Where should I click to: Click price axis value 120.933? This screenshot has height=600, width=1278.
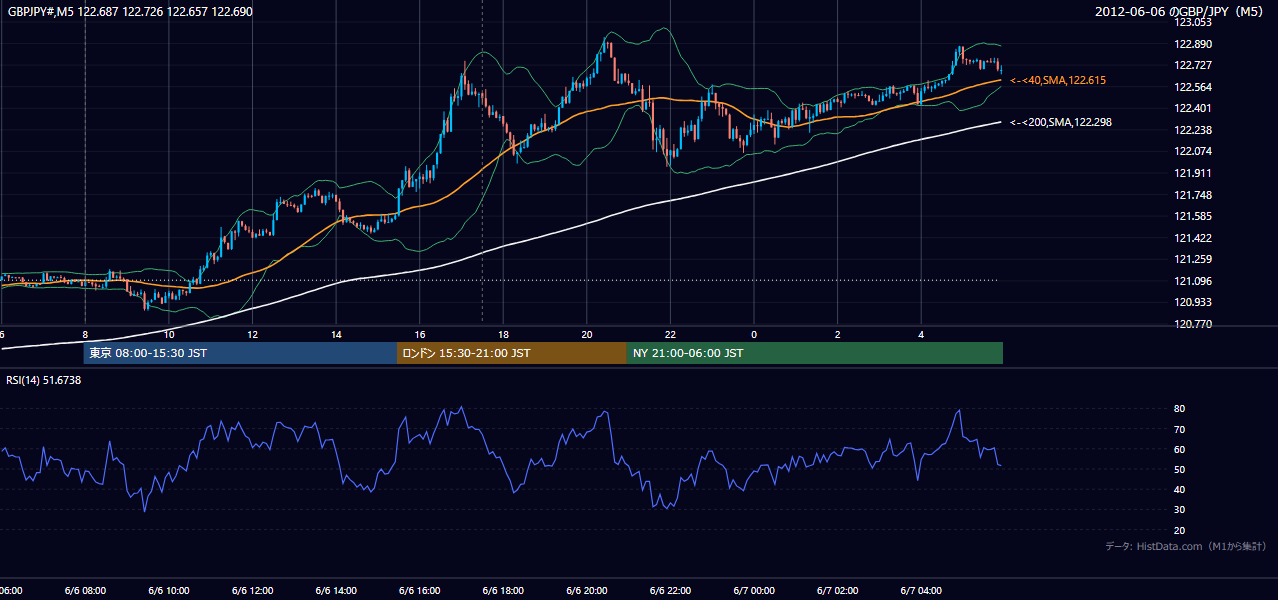(x=1193, y=302)
